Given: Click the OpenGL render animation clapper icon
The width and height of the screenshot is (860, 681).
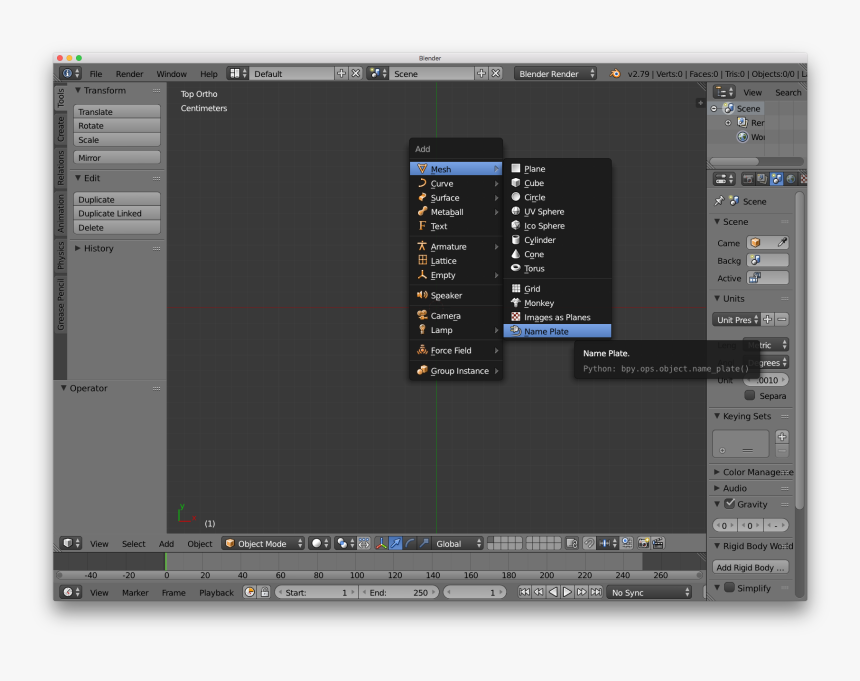Looking at the screenshot, I should point(658,543).
